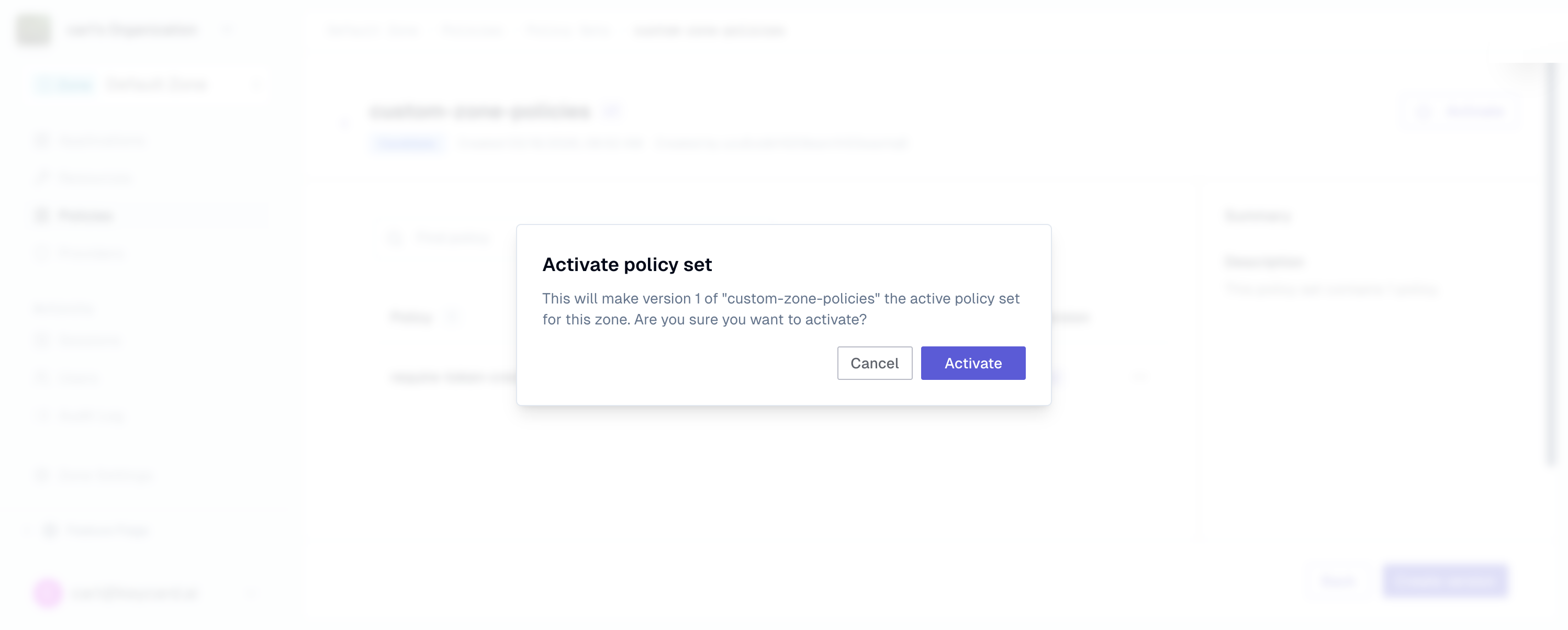Select the highlighted Policies icon in sidebar
This screenshot has width=1568, height=630.
[x=41, y=216]
